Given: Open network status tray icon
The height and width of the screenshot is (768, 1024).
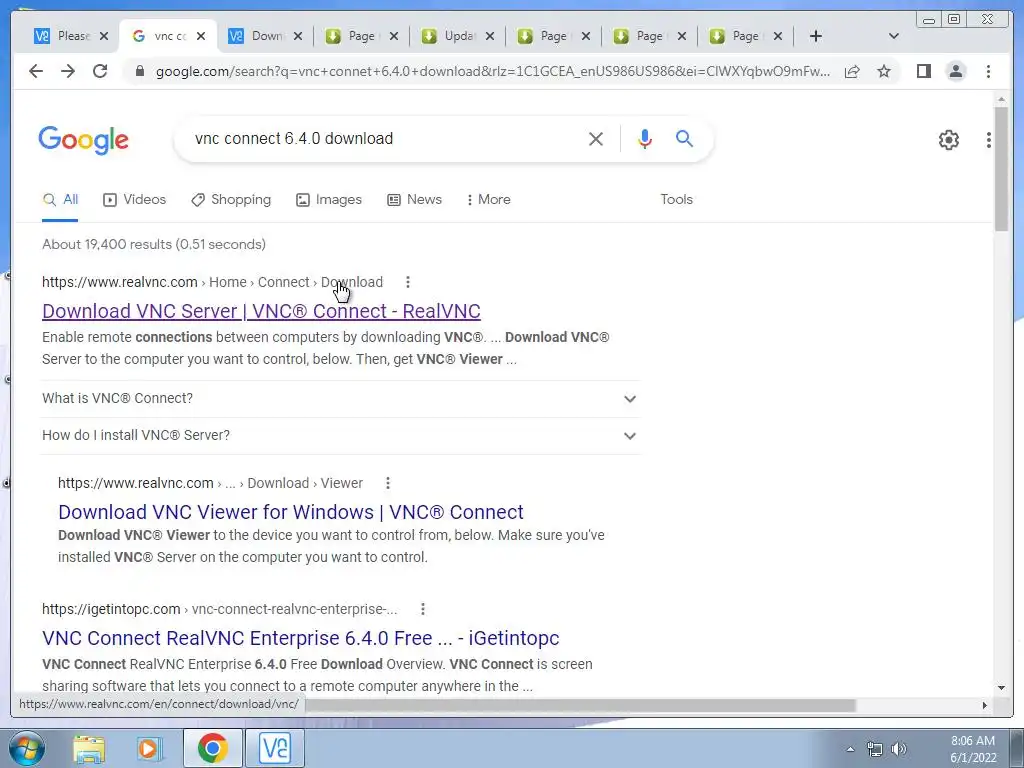Looking at the screenshot, I should point(874,749).
